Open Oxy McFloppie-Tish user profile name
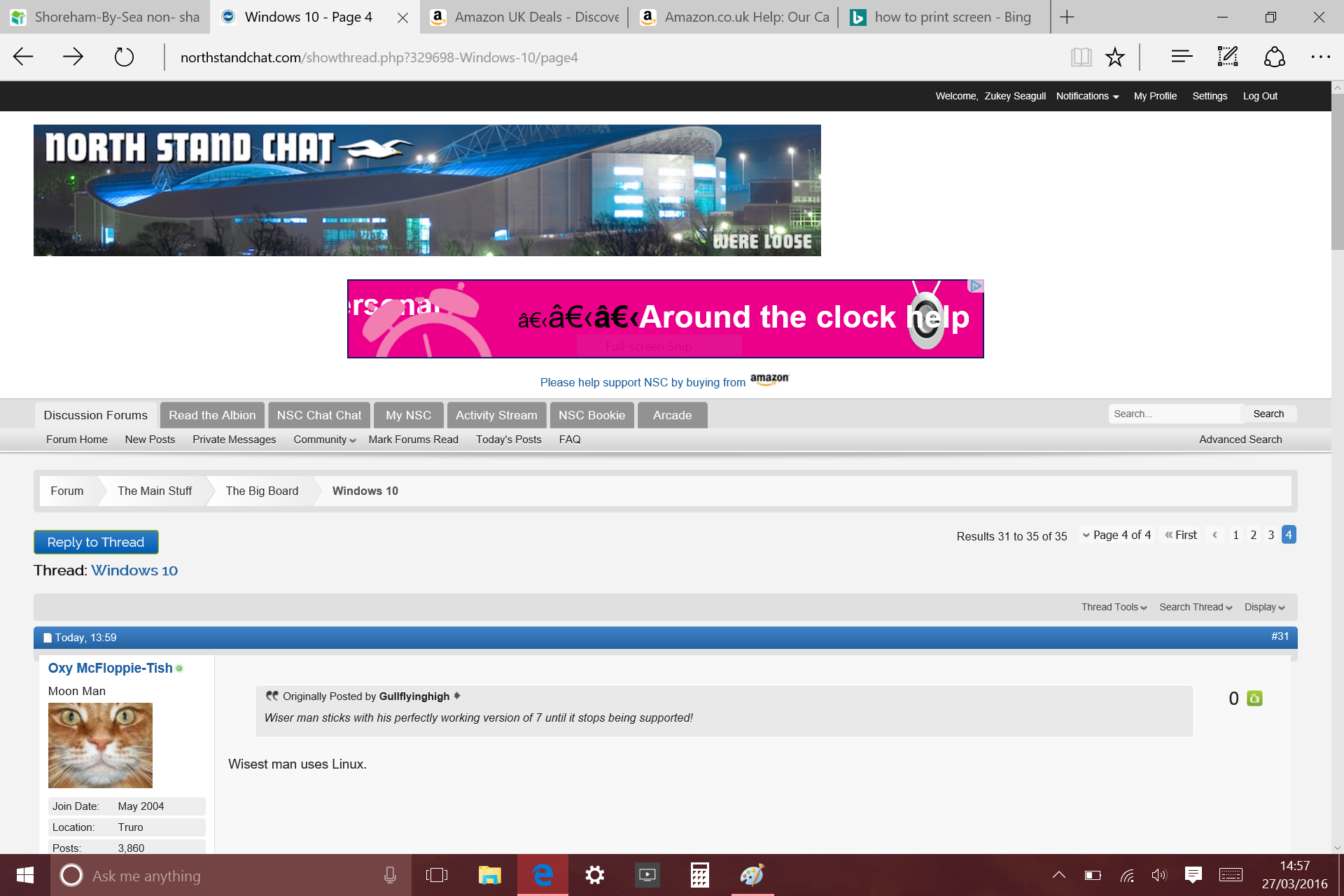 click(x=110, y=668)
